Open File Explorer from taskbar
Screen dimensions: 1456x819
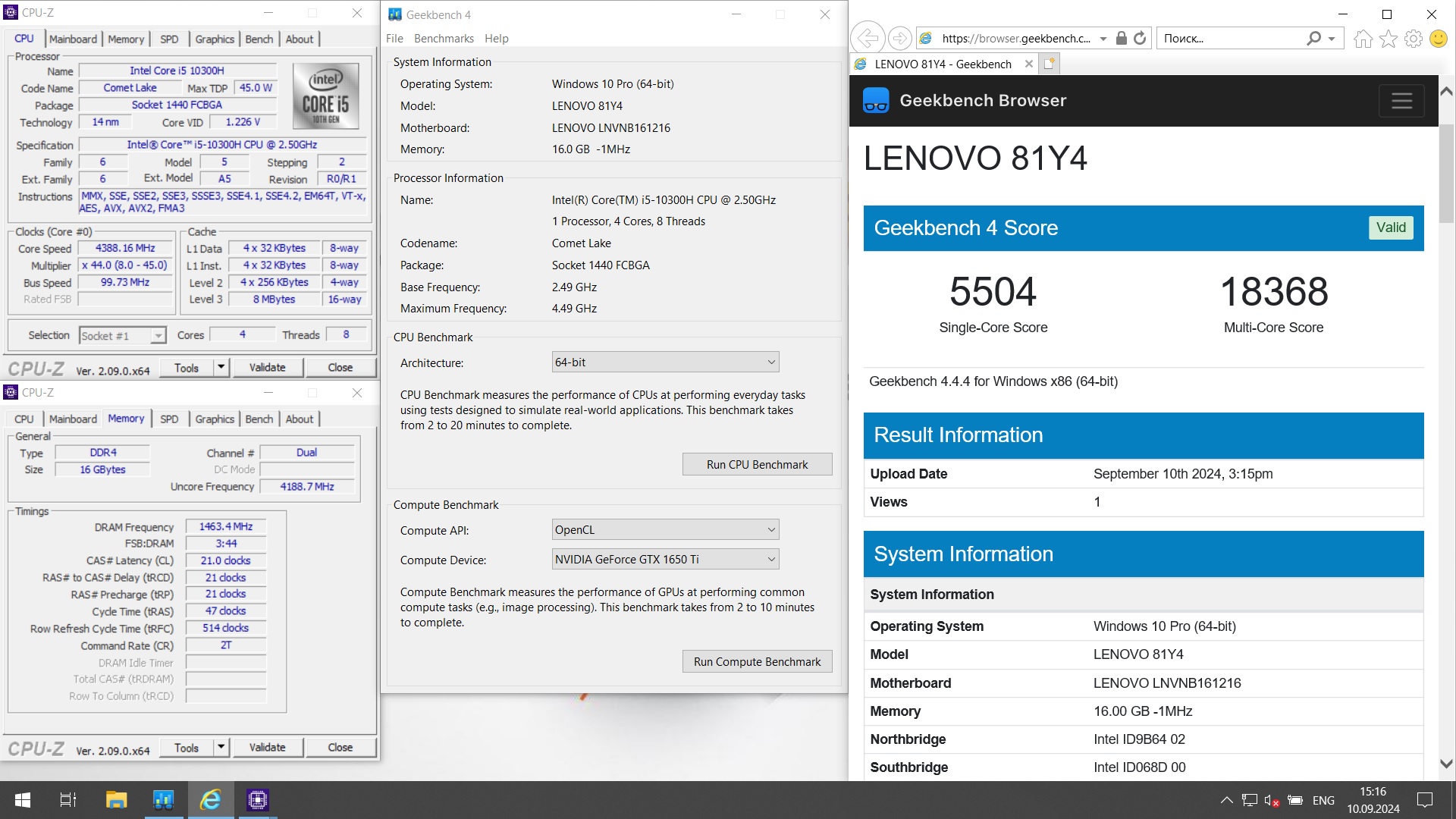[x=116, y=800]
